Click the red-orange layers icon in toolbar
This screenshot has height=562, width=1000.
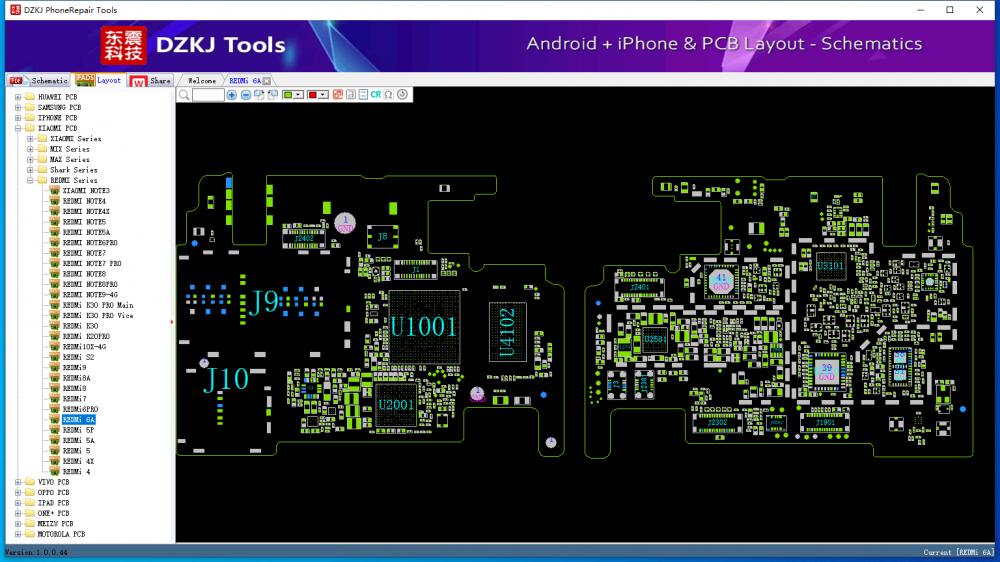pos(337,95)
